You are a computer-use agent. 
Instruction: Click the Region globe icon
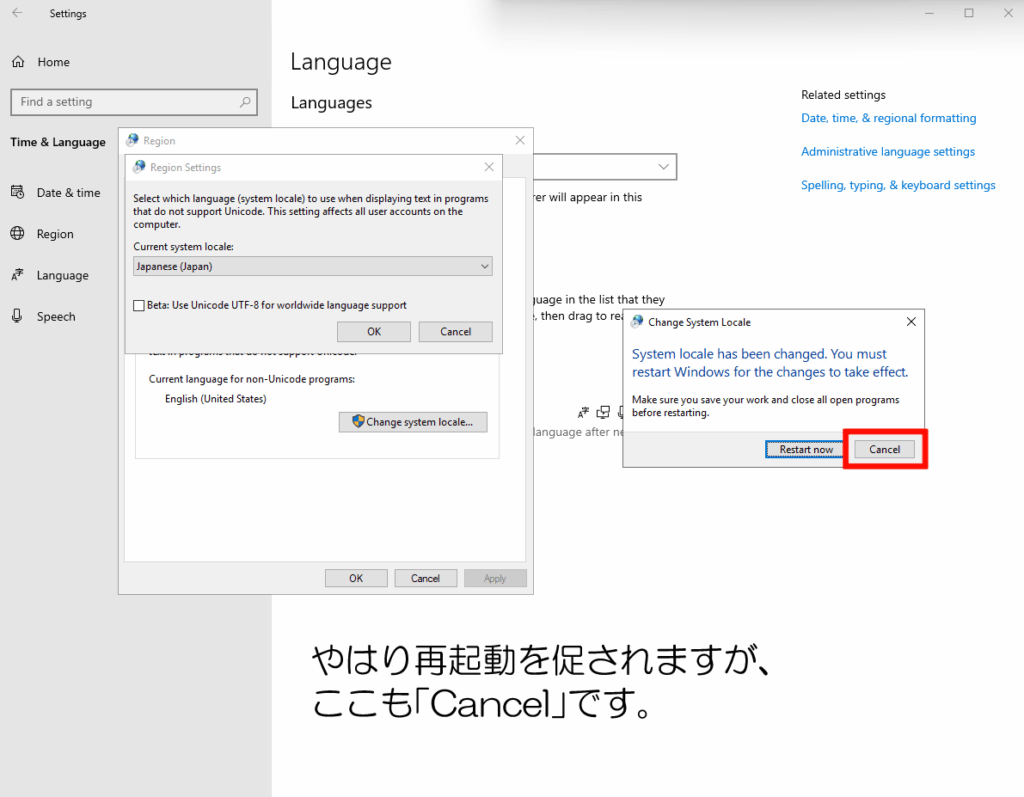18,234
